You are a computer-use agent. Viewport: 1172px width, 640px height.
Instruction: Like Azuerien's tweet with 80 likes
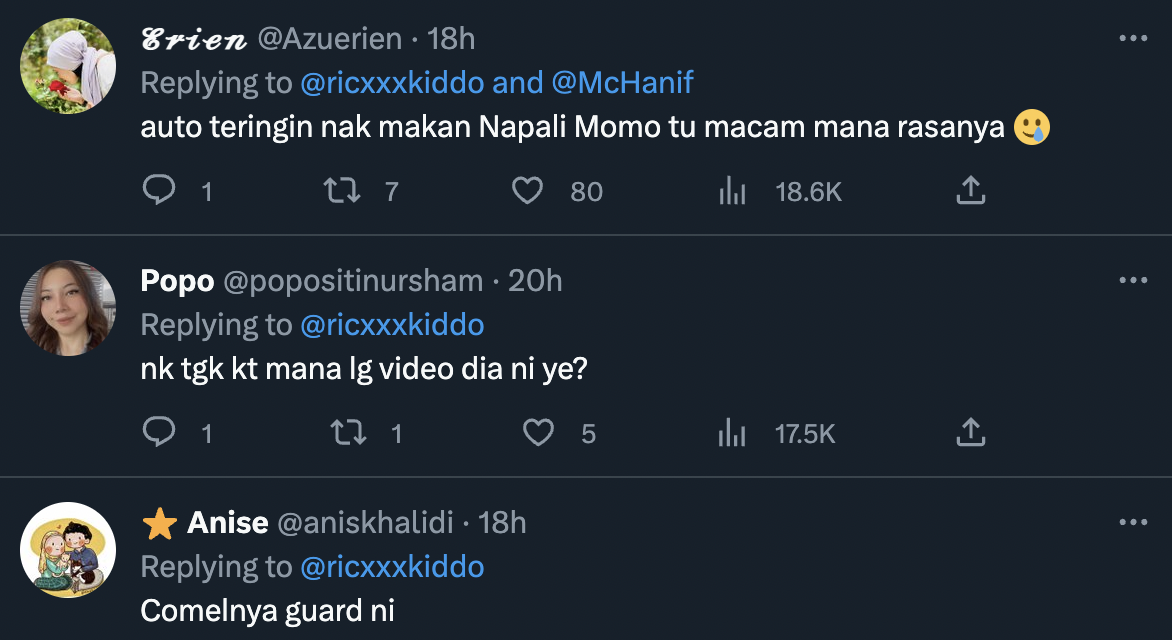point(528,190)
